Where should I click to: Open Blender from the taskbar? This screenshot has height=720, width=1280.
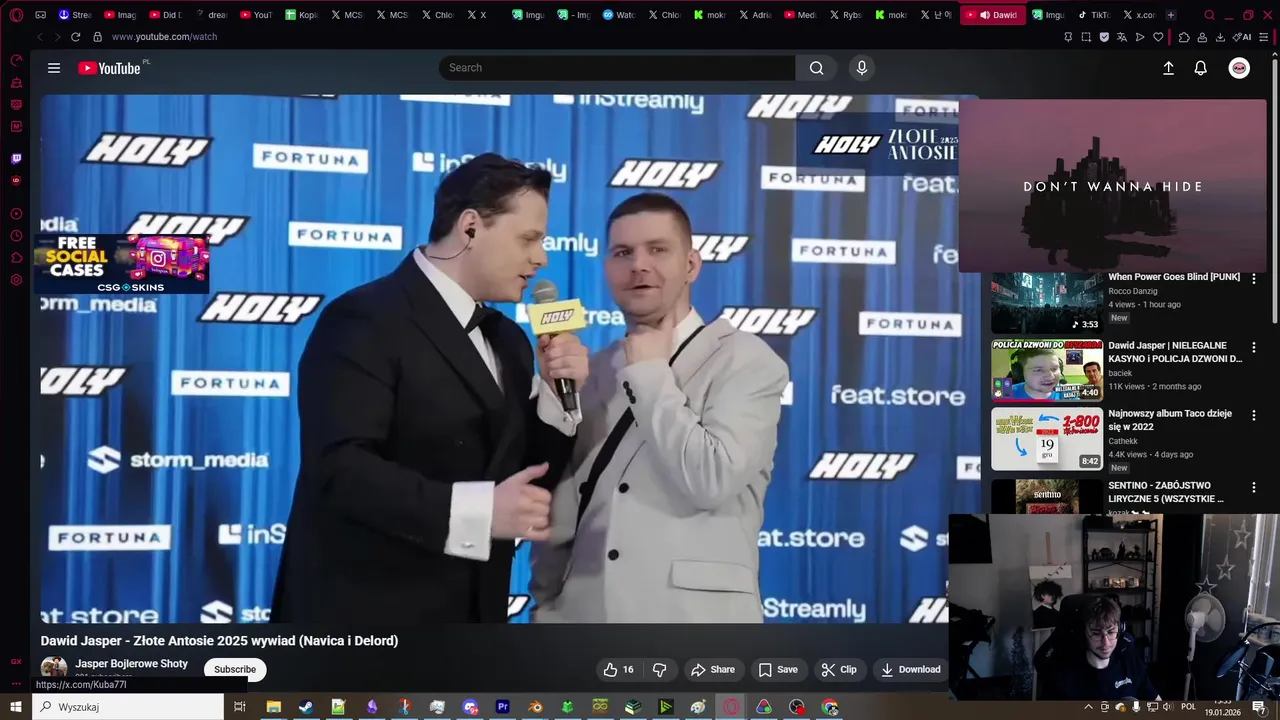click(535, 707)
